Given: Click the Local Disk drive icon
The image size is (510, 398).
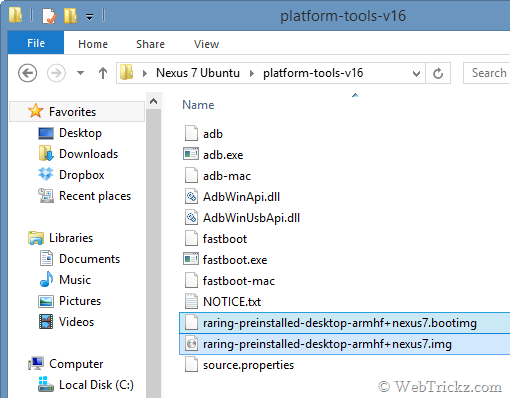Looking at the screenshot, I should tap(46, 384).
